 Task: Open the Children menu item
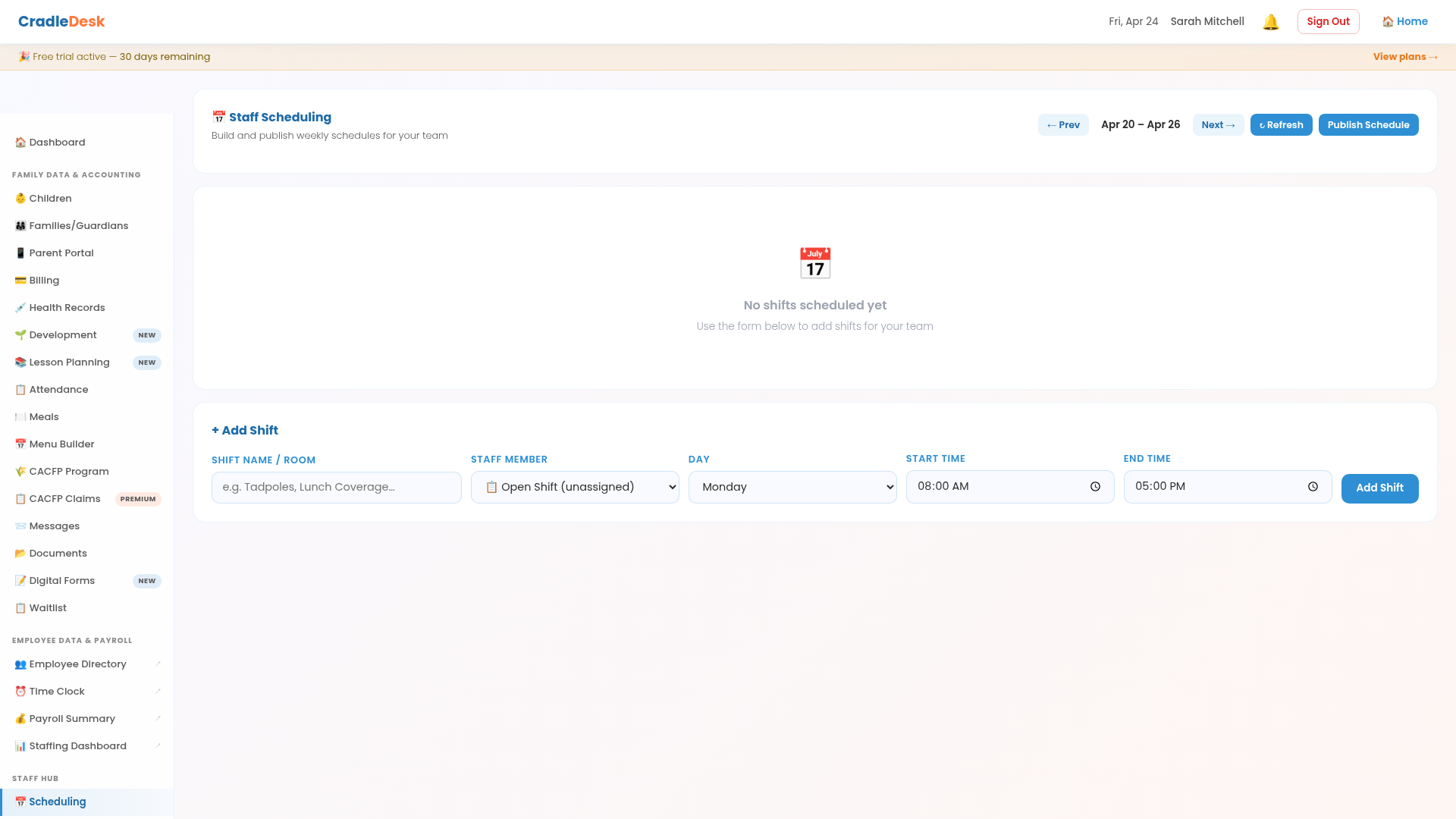50,199
